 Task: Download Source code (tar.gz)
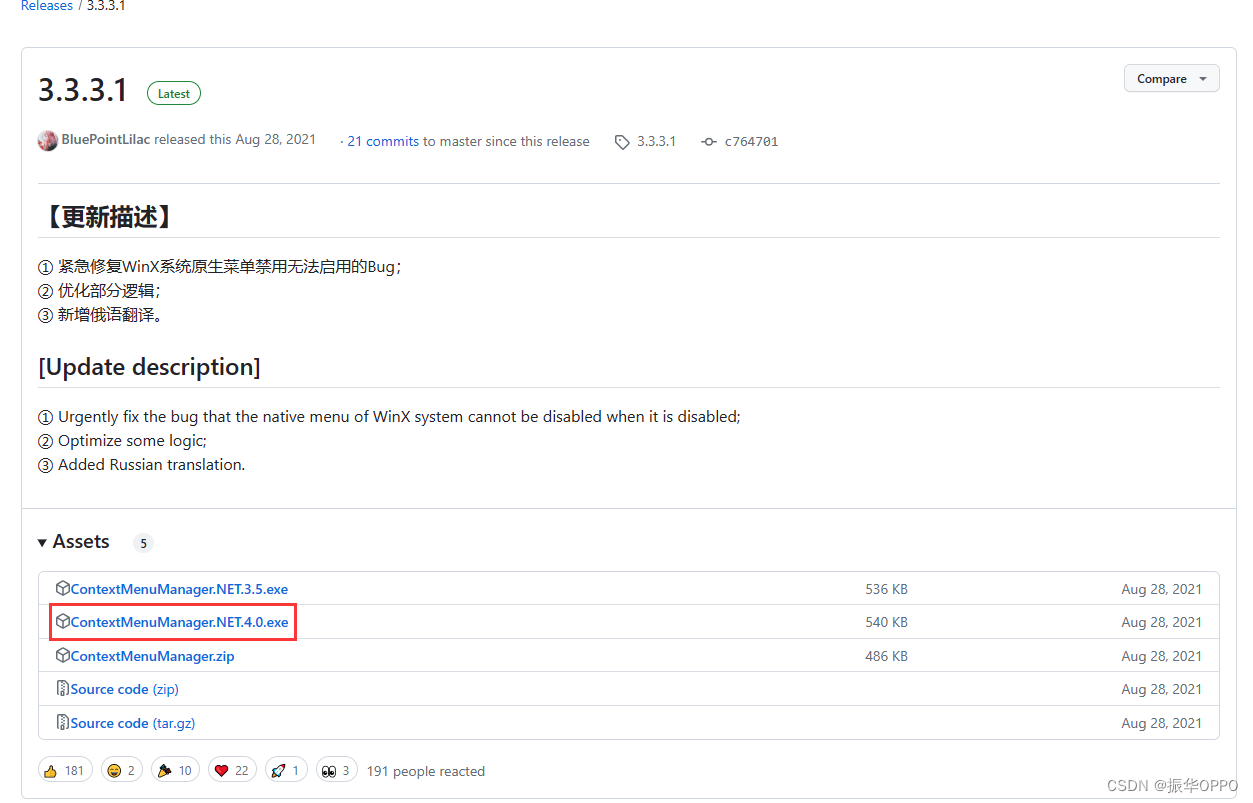pos(131,723)
